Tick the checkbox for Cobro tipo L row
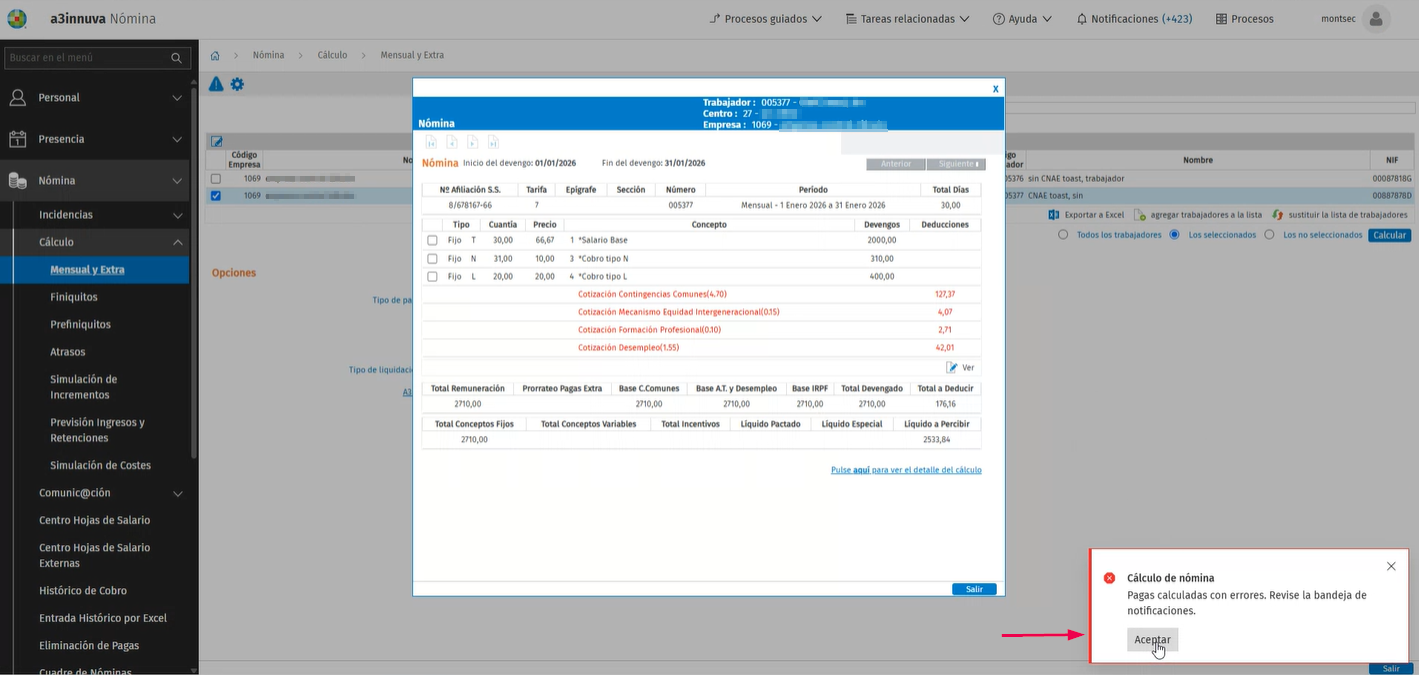This screenshot has width=1419, height=675. [x=432, y=277]
